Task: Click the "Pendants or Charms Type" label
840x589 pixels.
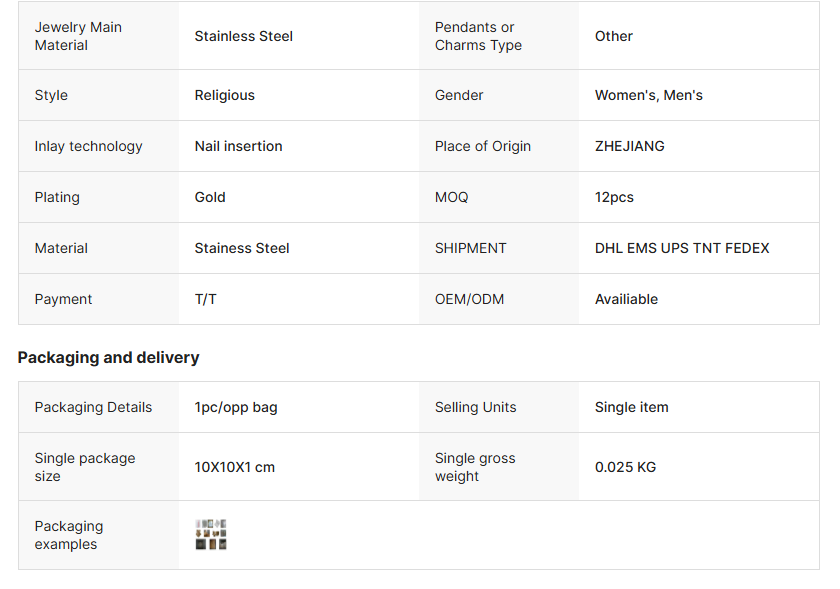Action: (478, 36)
